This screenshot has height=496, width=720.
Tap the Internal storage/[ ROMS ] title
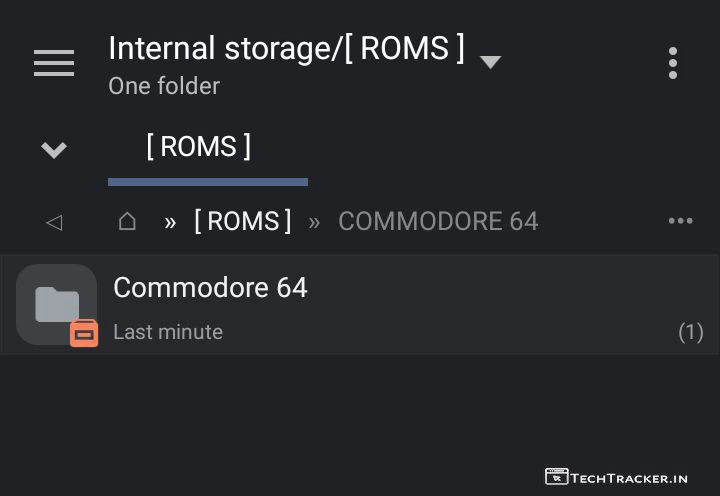point(286,48)
